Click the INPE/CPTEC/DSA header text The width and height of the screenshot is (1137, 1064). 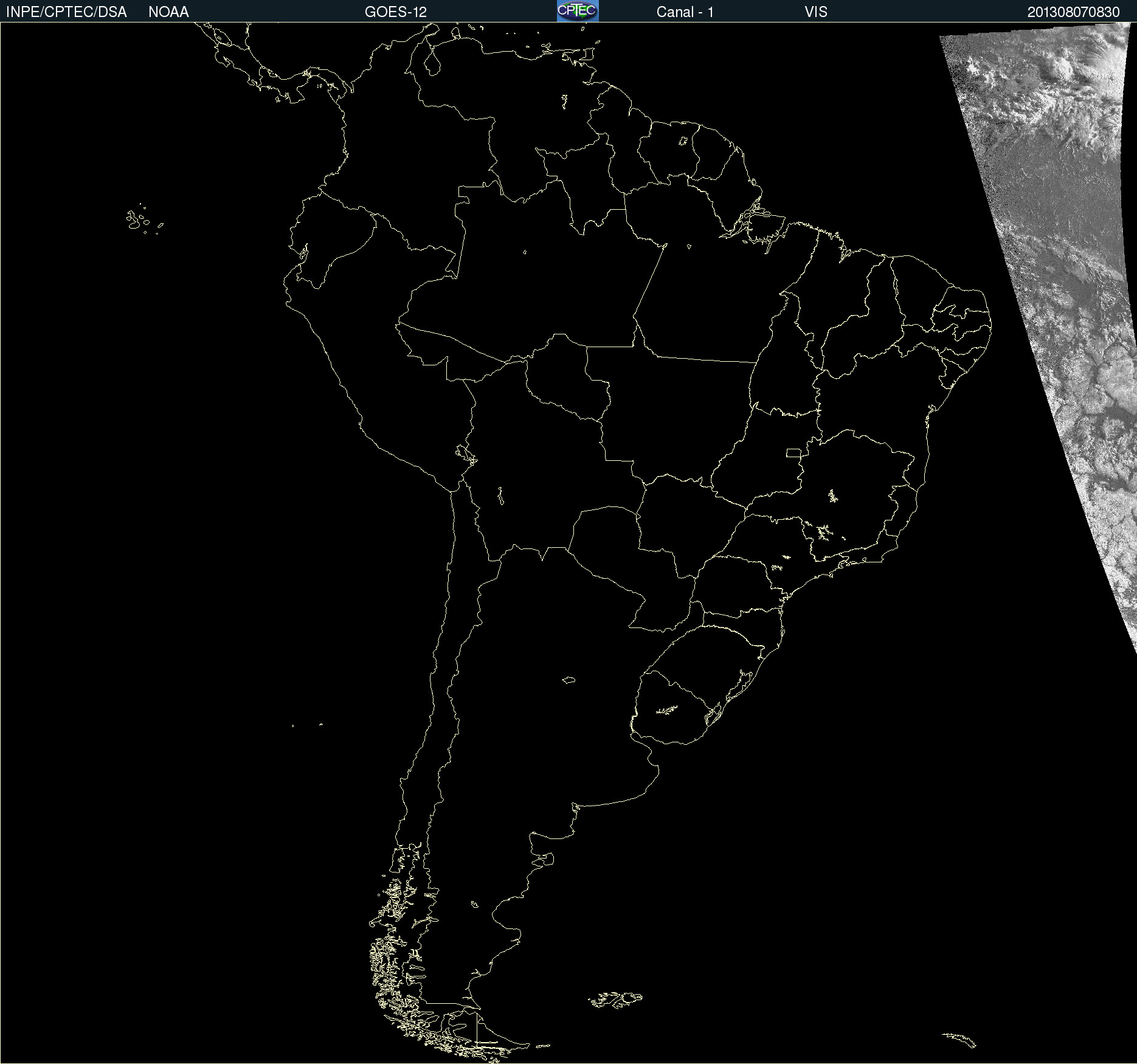click(66, 12)
